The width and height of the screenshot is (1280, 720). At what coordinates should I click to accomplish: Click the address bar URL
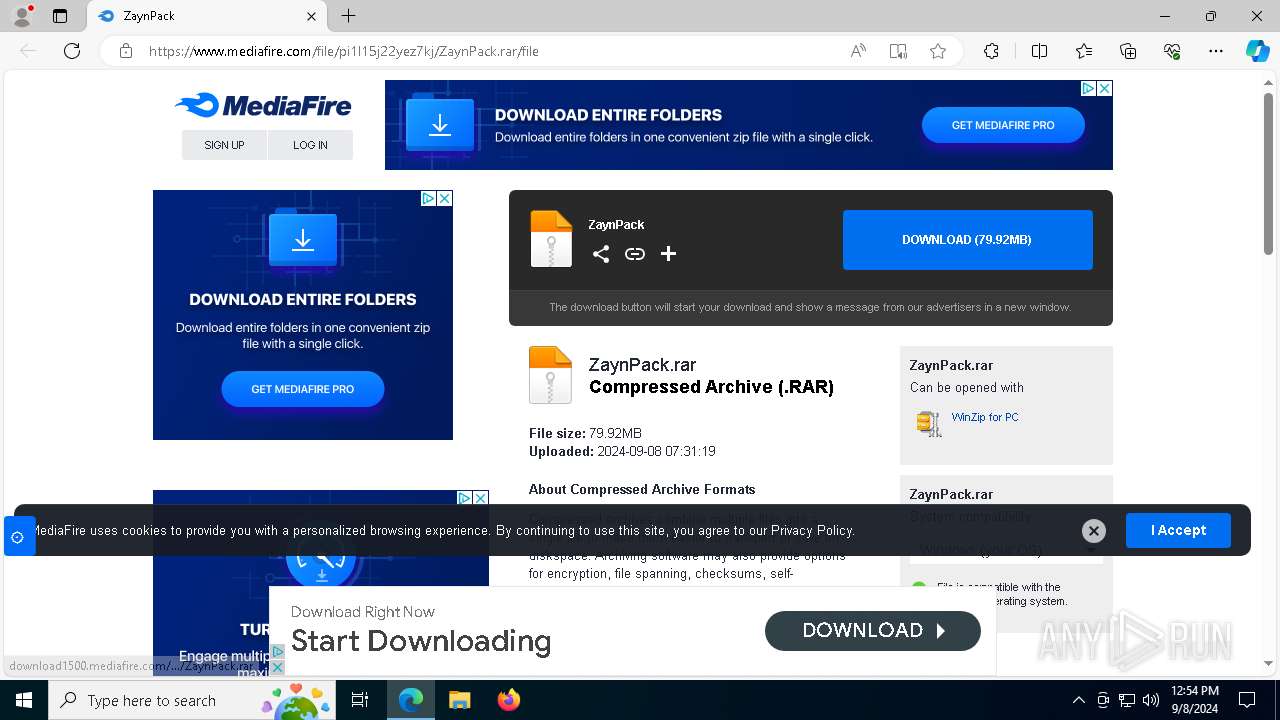tap(344, 51)
